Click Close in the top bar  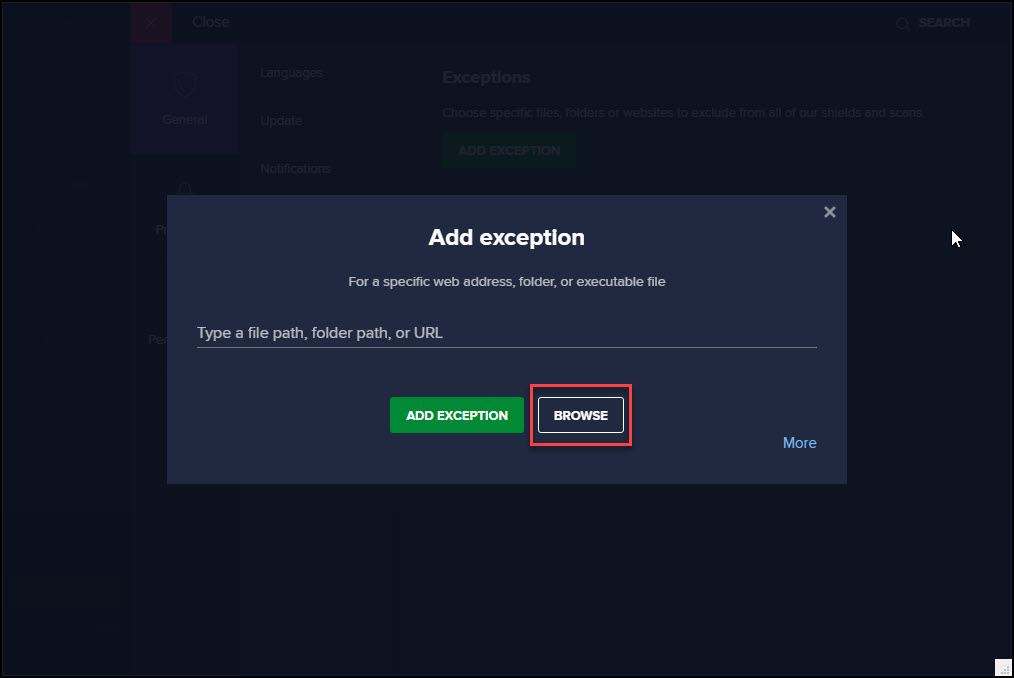(x=210, y=21)
